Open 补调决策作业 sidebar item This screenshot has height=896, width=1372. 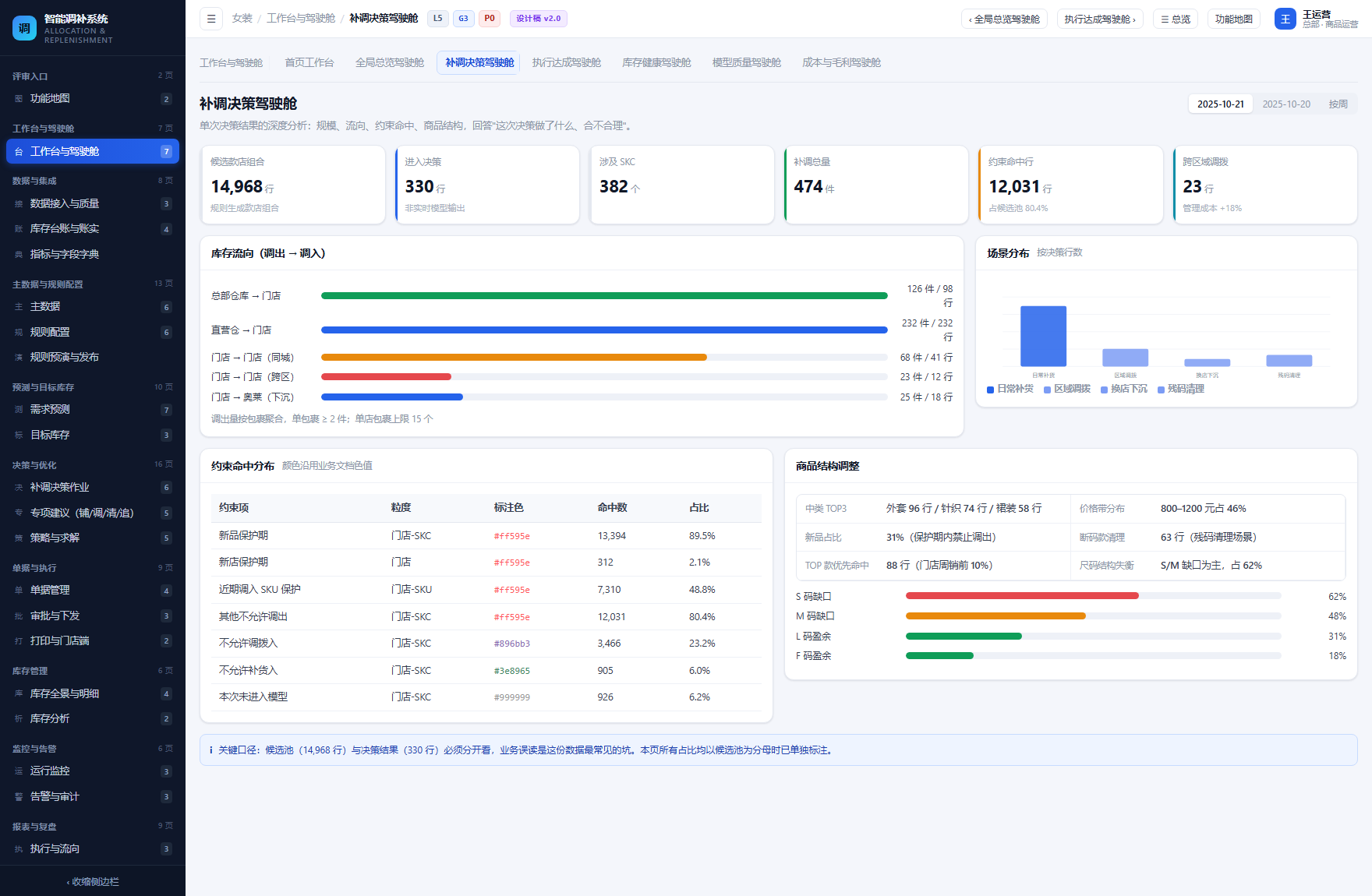93,488
